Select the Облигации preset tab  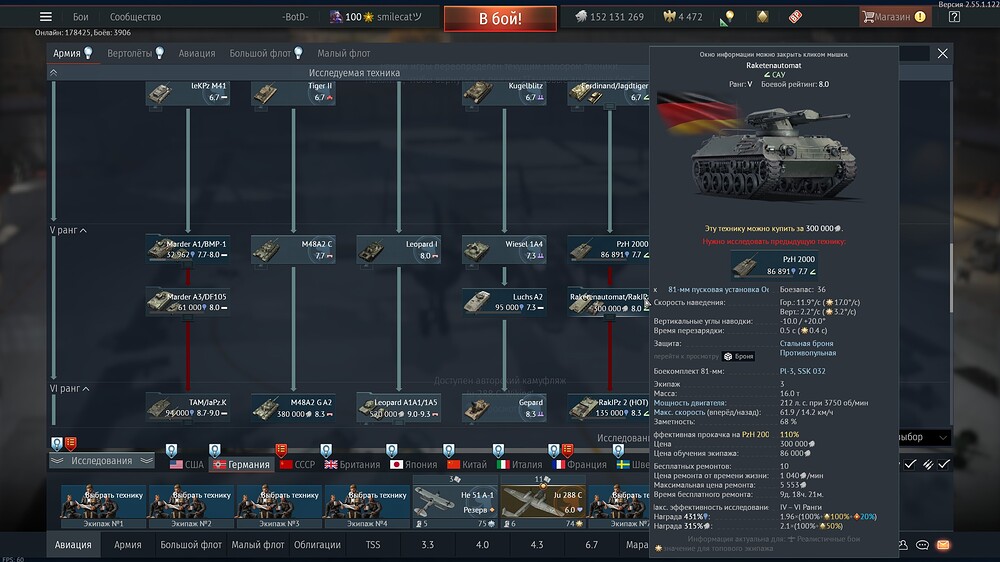(x=317, y=545)
